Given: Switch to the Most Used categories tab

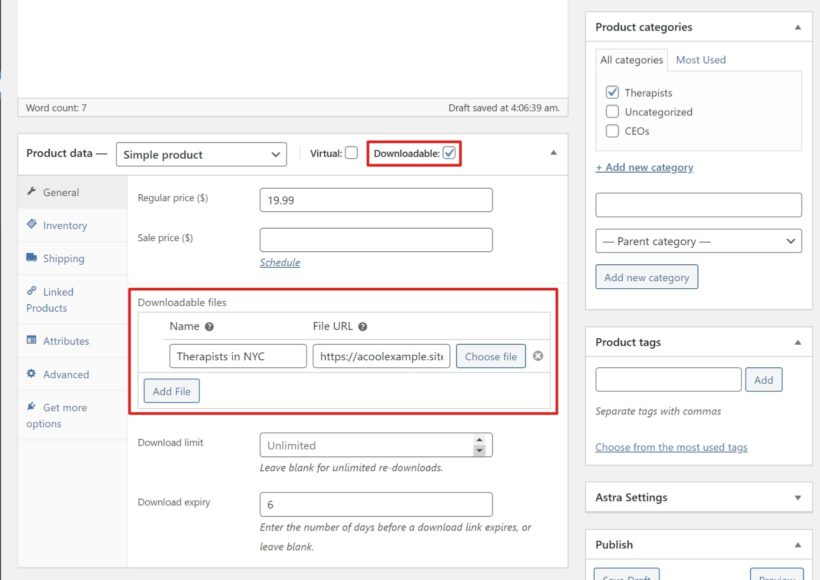Looking at the screenshot, I should [700, 59].
